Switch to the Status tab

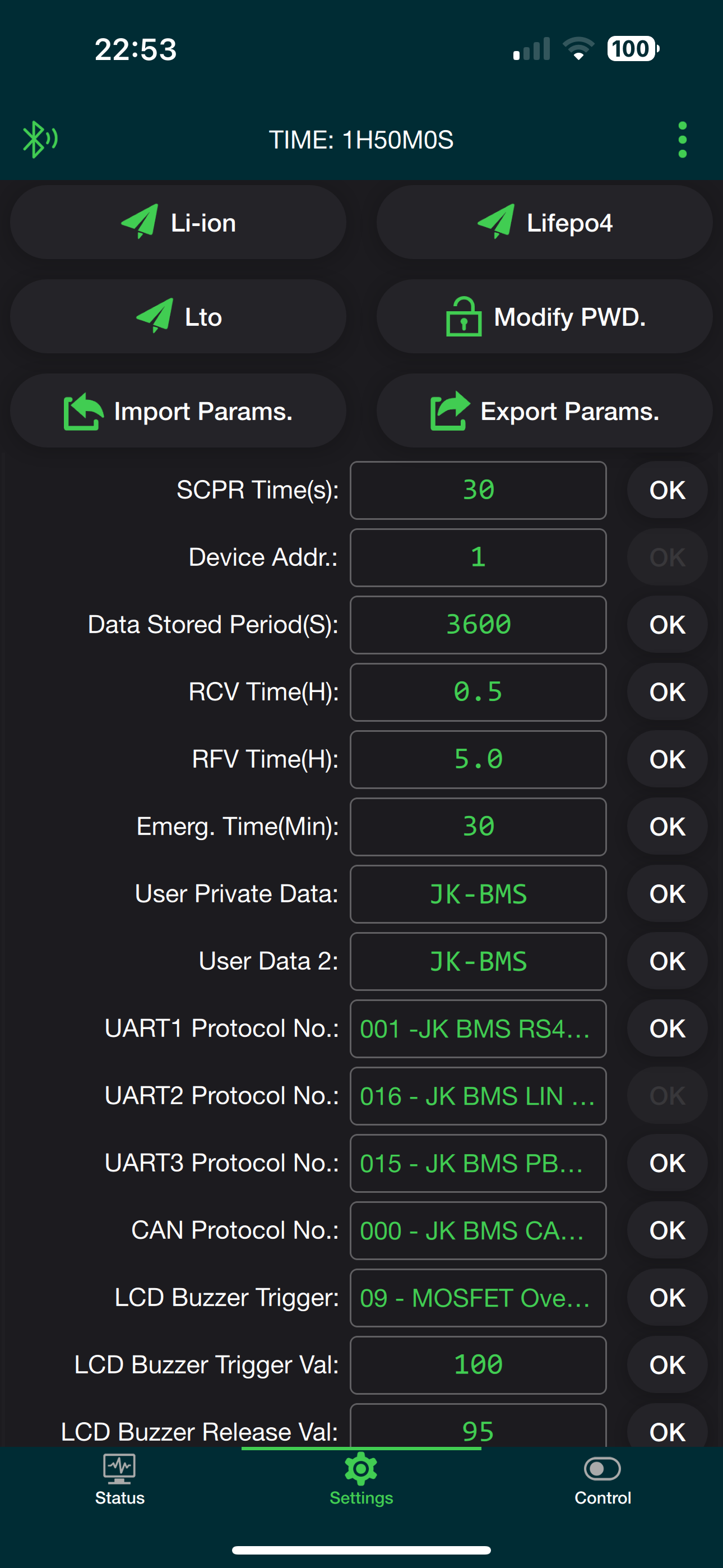(x=120, y=1481)
